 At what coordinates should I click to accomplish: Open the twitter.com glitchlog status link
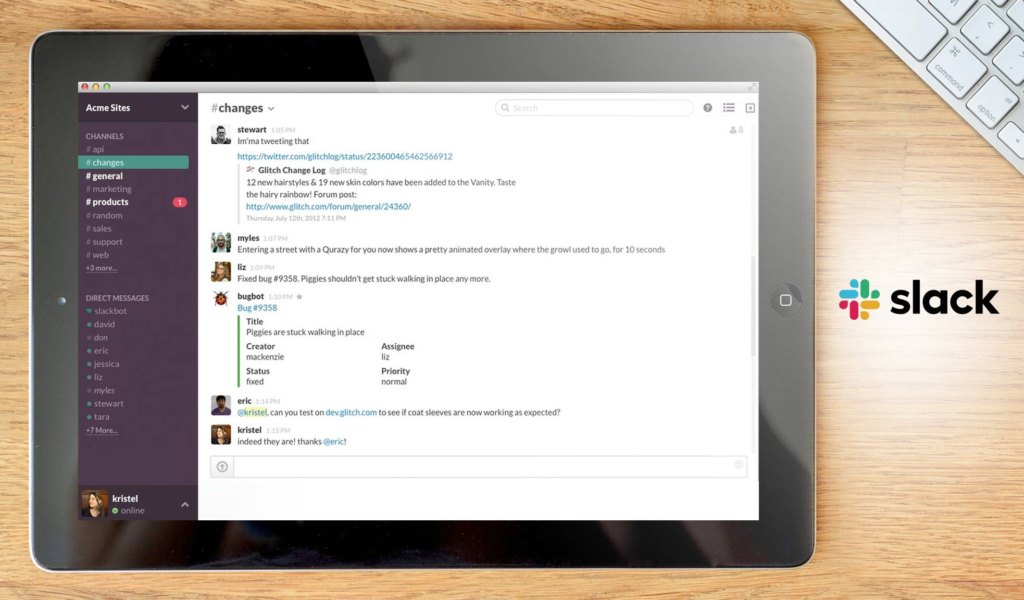tap(344, 156)
